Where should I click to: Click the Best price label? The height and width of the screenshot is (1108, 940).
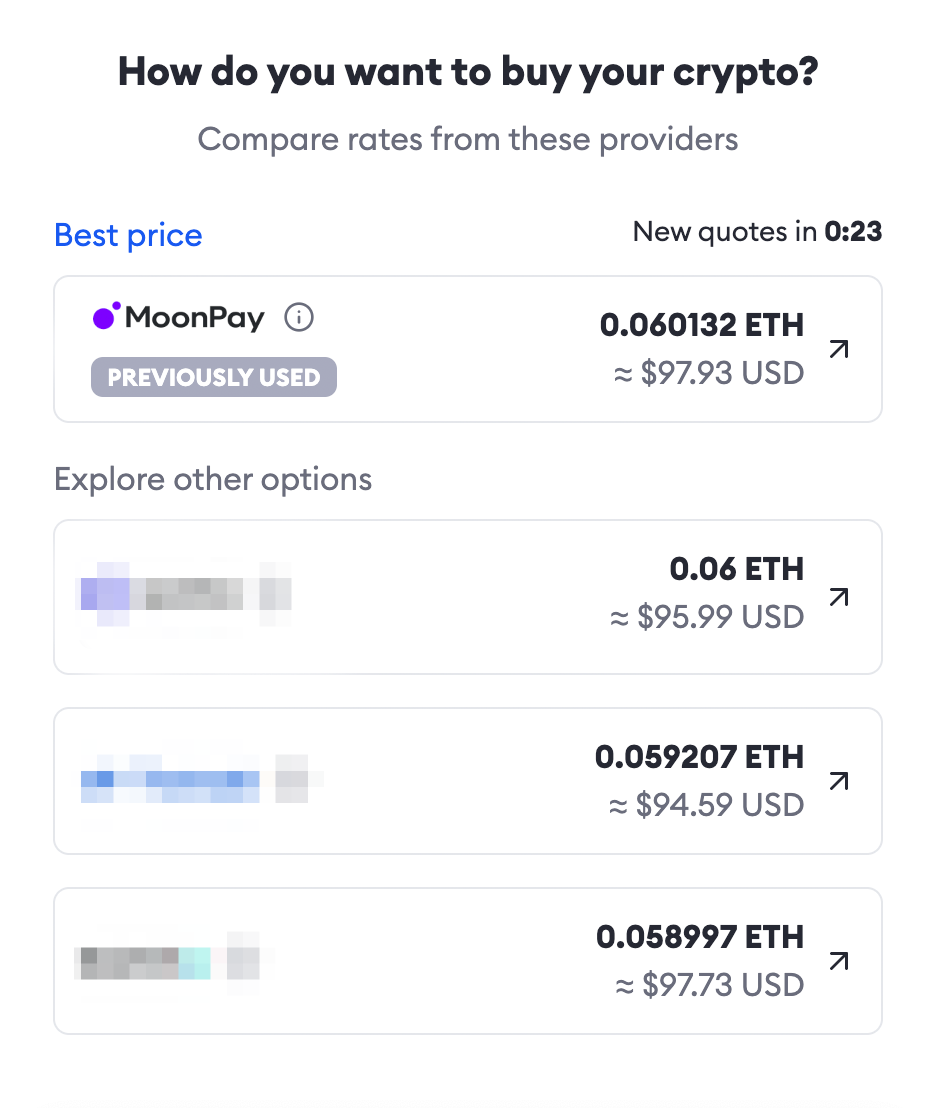pyautogui.click(x=128, y=236)
